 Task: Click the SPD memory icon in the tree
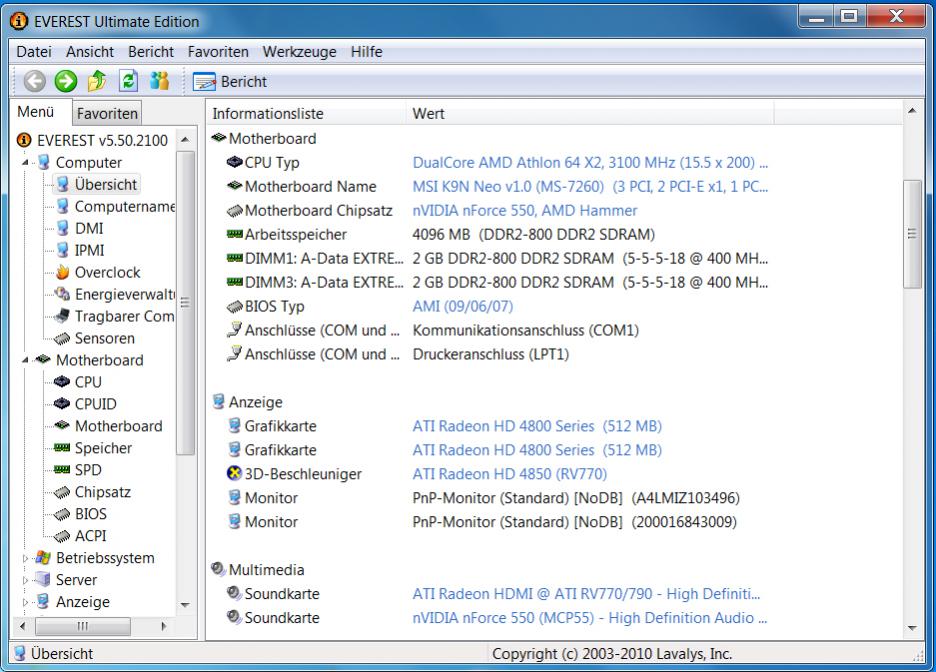click(62, 470)
